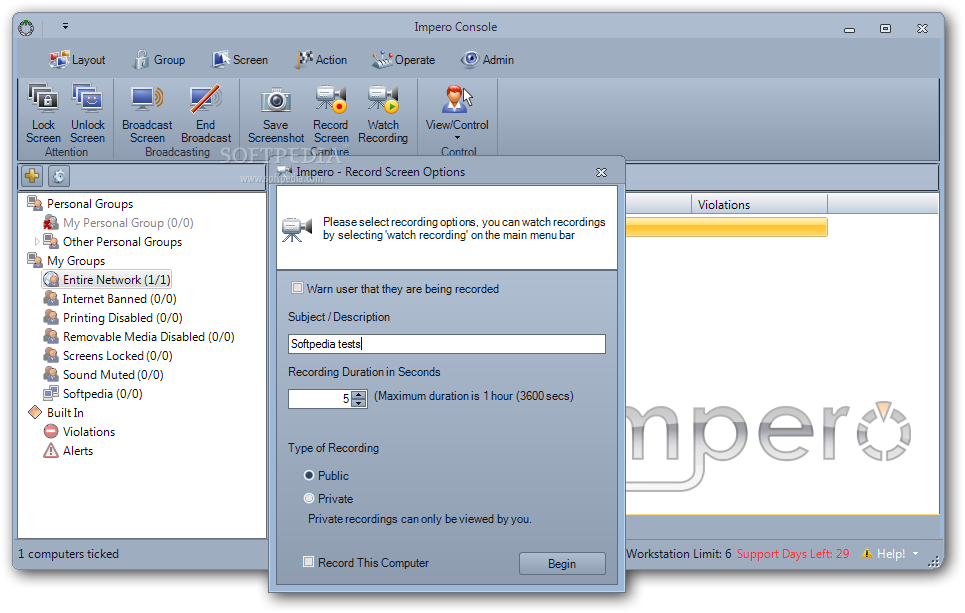
Task: Switch to the Screen ribbon tab
Action: pyautogui.click(x=240, y=60)
